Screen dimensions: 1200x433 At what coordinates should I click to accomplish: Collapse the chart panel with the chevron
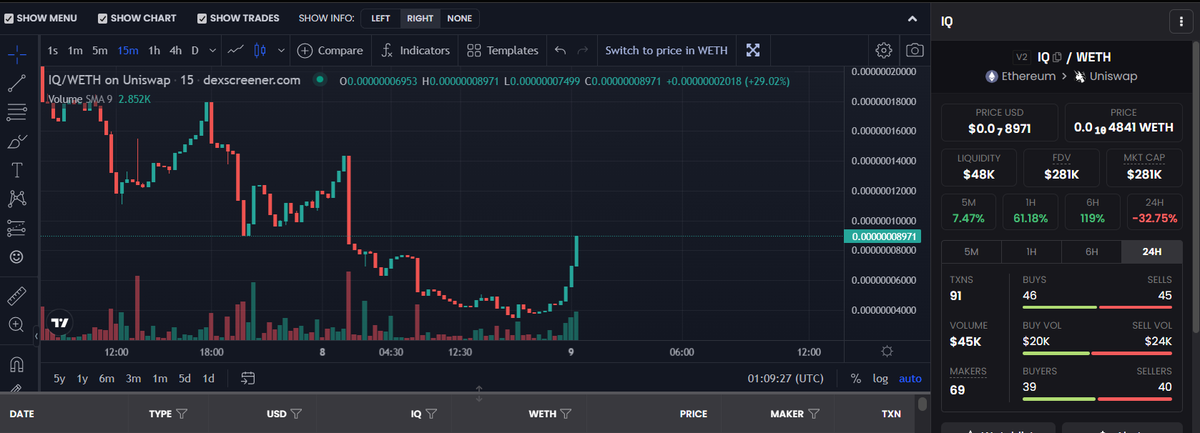click(912, 18)
